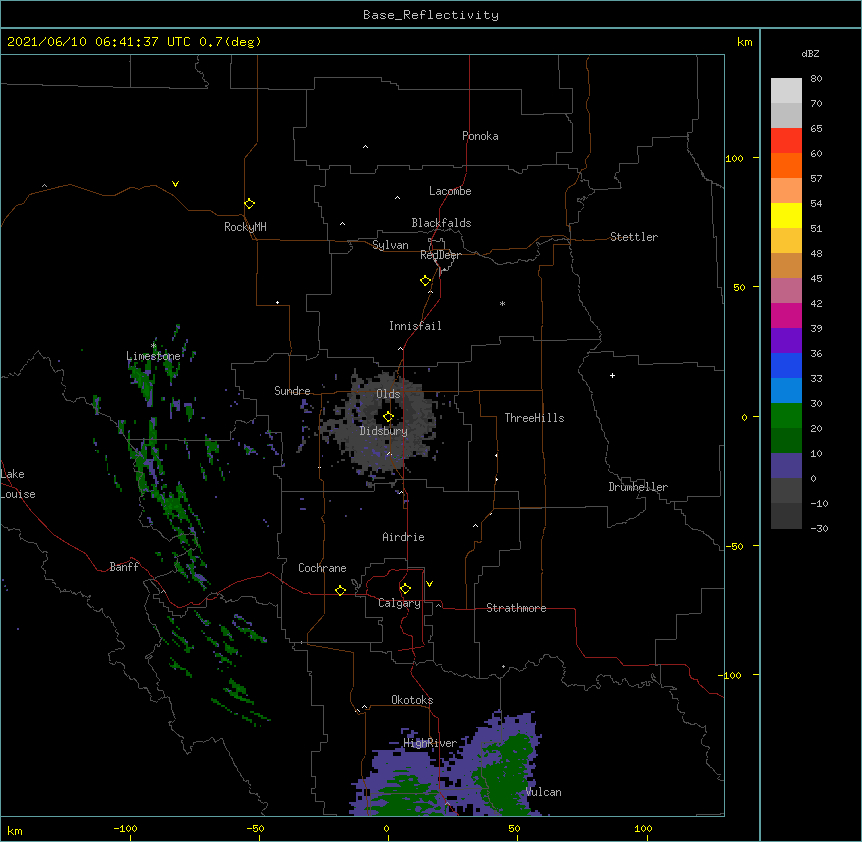This screenshot has height=842, width=862.
Task: Click the Calgary label
Action: pos(399,603)
